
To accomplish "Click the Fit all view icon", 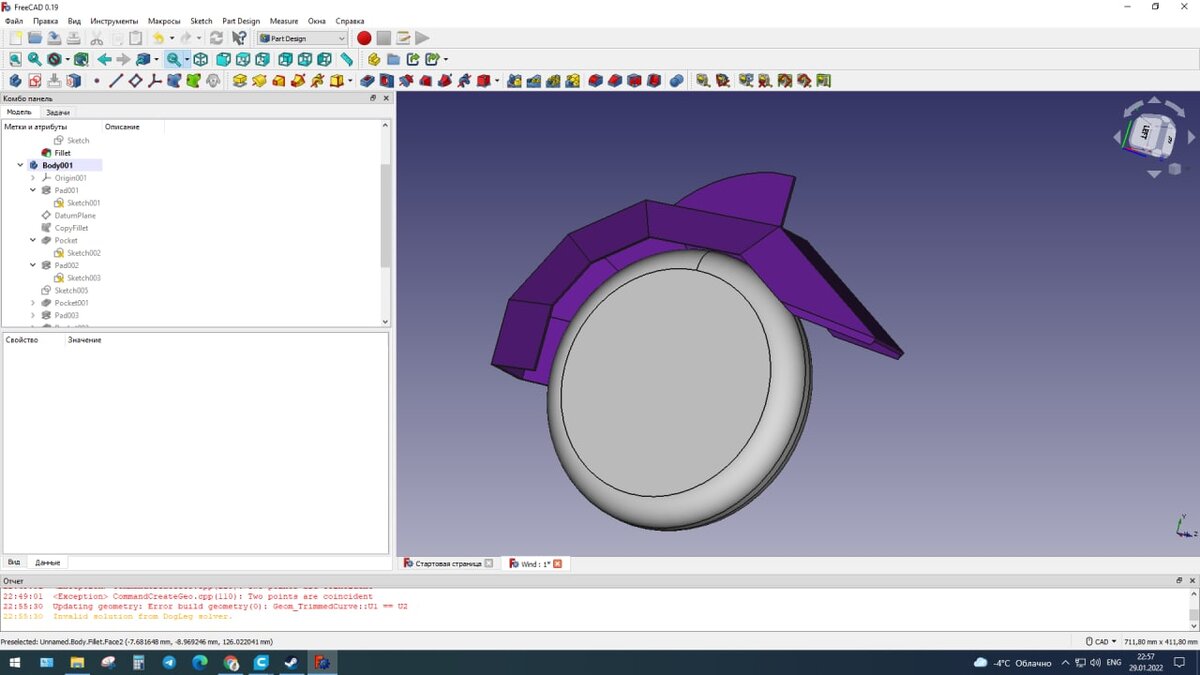I will [x=15, y=60].
